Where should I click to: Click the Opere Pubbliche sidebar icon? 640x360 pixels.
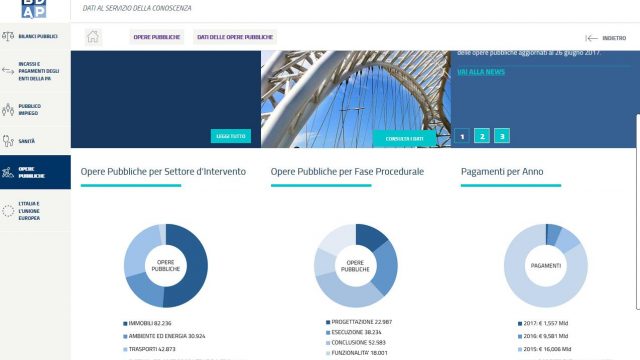pos(8,172)
